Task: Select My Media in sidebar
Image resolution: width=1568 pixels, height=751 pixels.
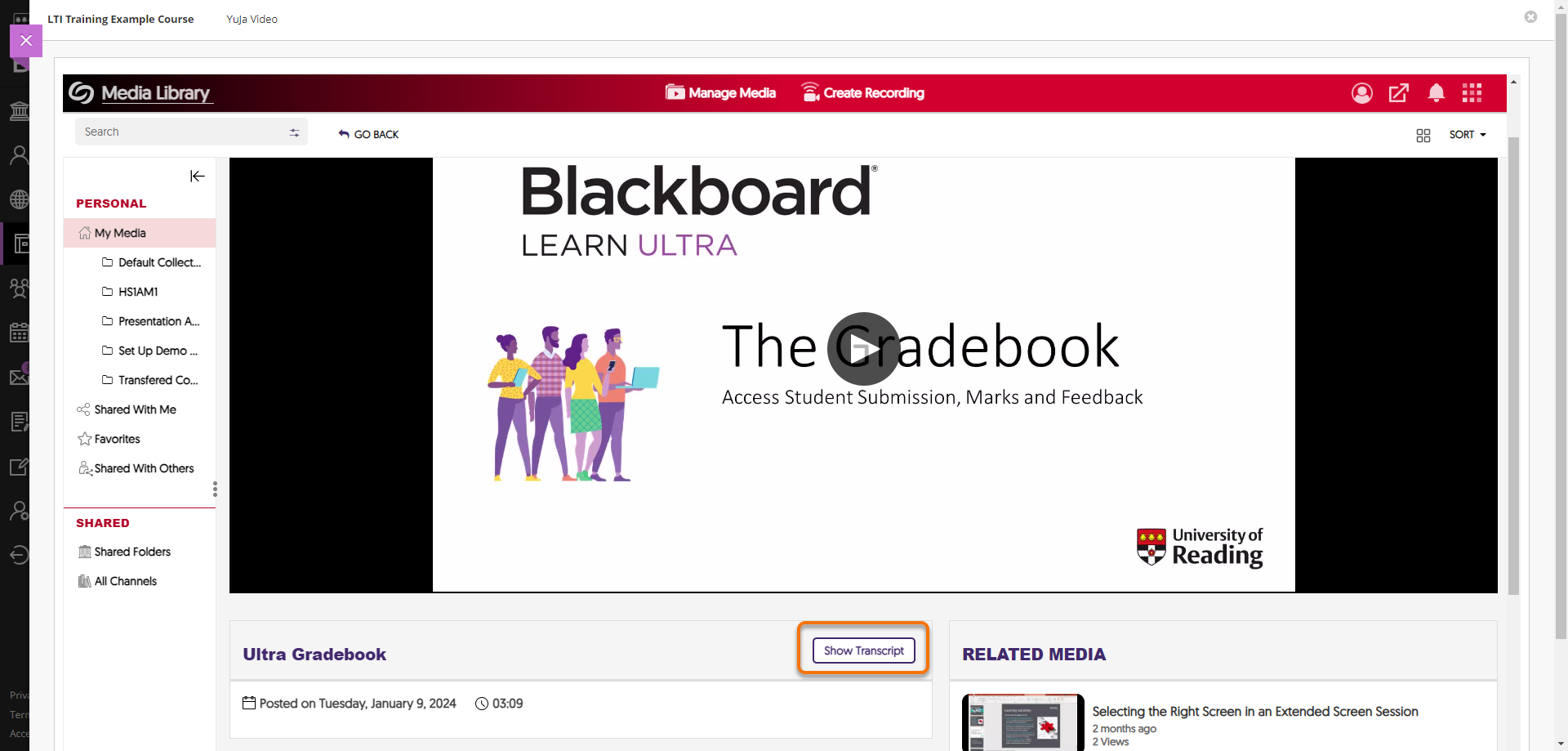Action: (120, 233)
